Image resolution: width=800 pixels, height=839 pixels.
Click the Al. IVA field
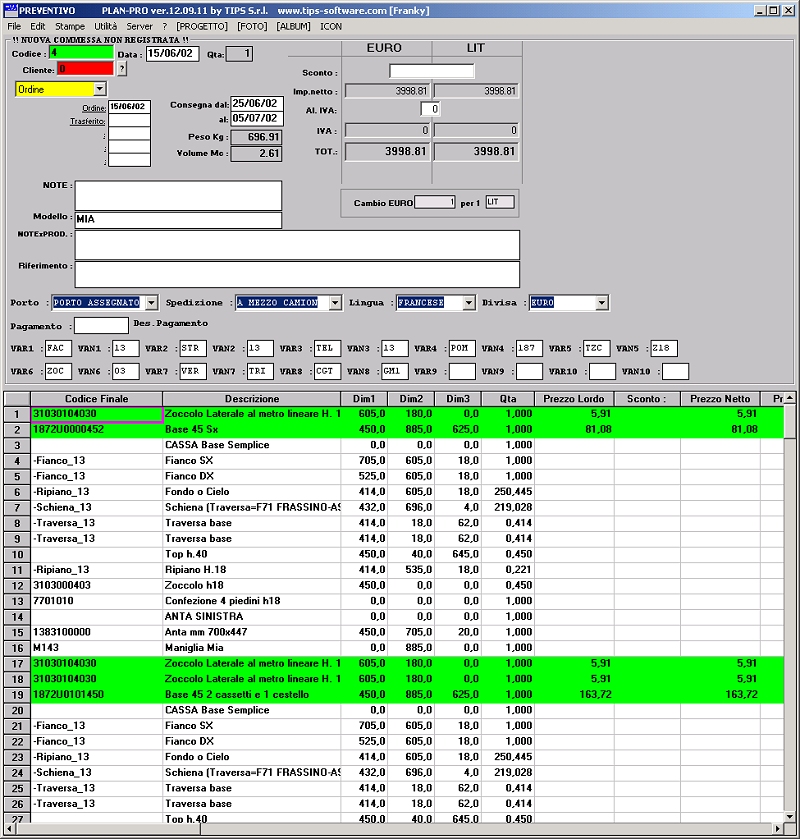point(430,109)
